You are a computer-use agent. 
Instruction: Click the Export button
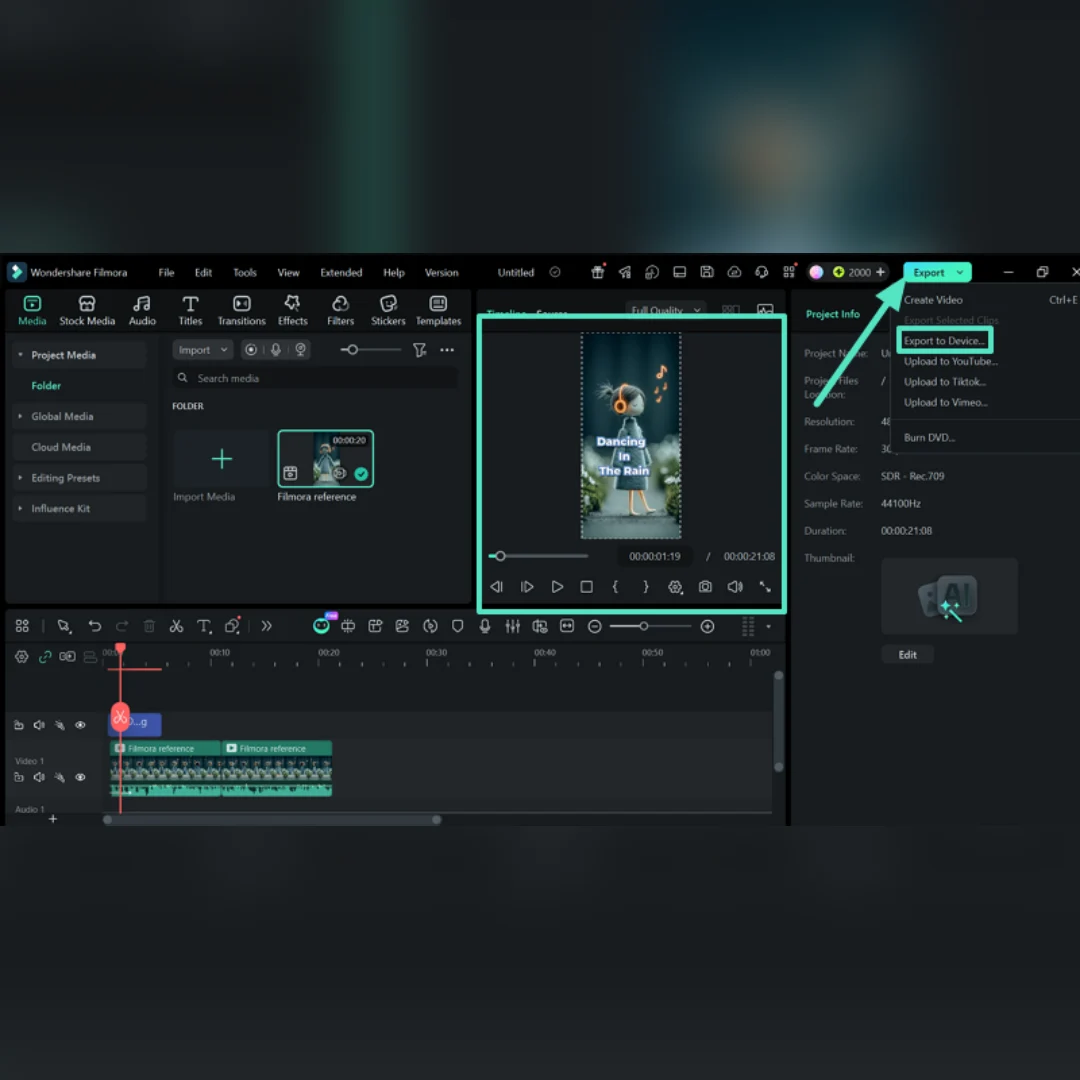(937, 273)
